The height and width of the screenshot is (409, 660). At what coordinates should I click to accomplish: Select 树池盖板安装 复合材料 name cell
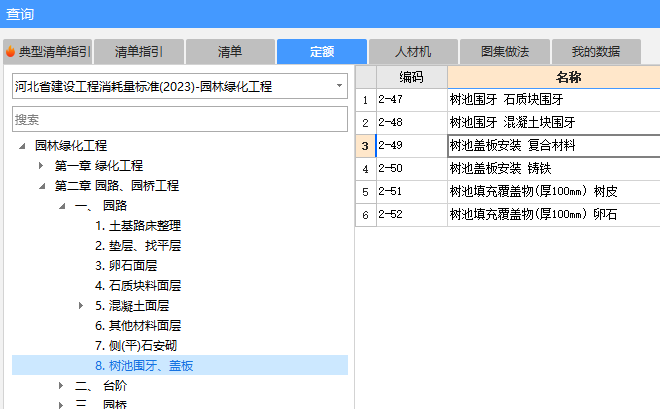coord(554,146)
